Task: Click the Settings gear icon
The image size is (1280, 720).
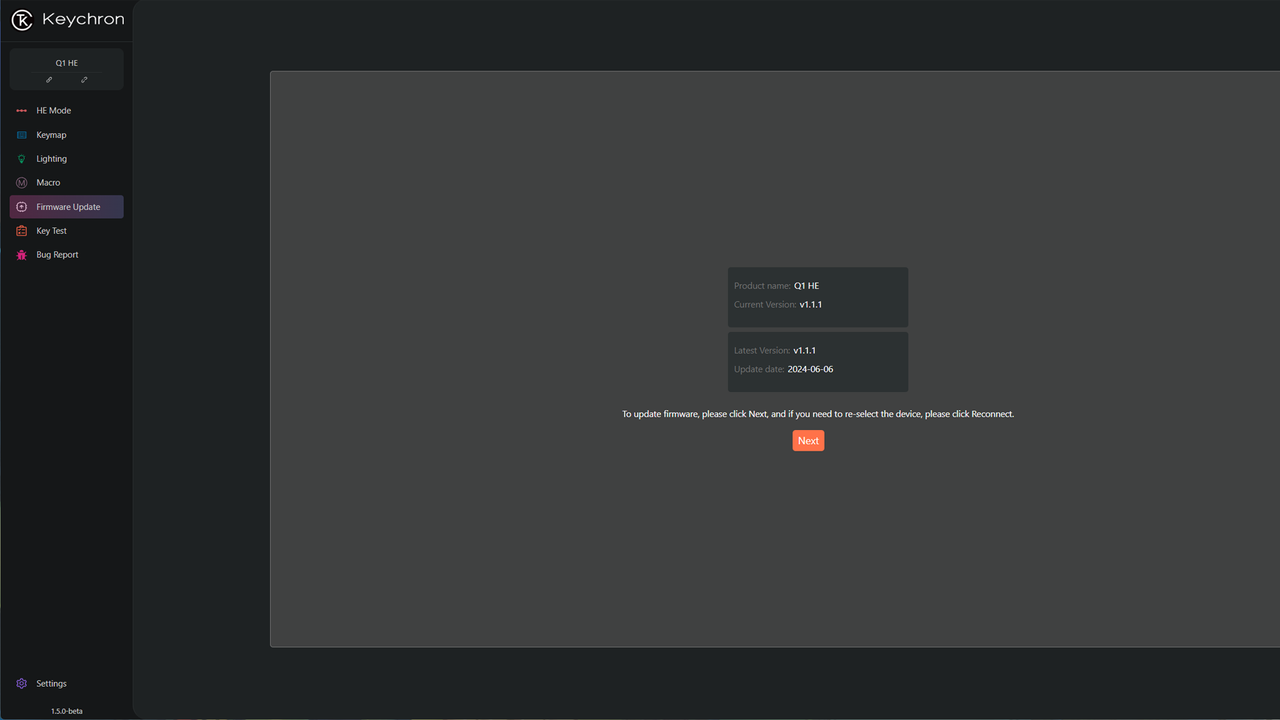Action: [22, 684]
